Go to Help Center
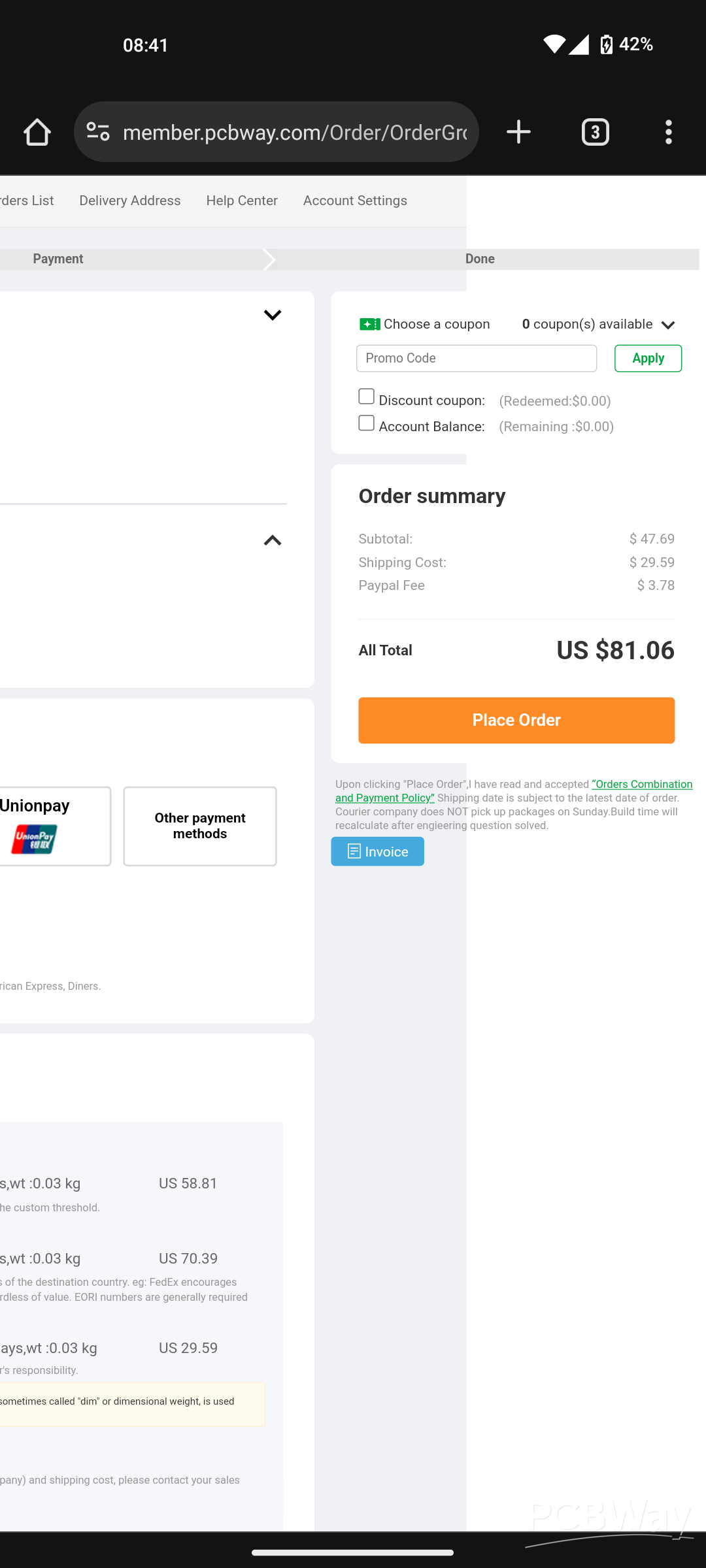The image size is (706, 1568). point(242,201)
